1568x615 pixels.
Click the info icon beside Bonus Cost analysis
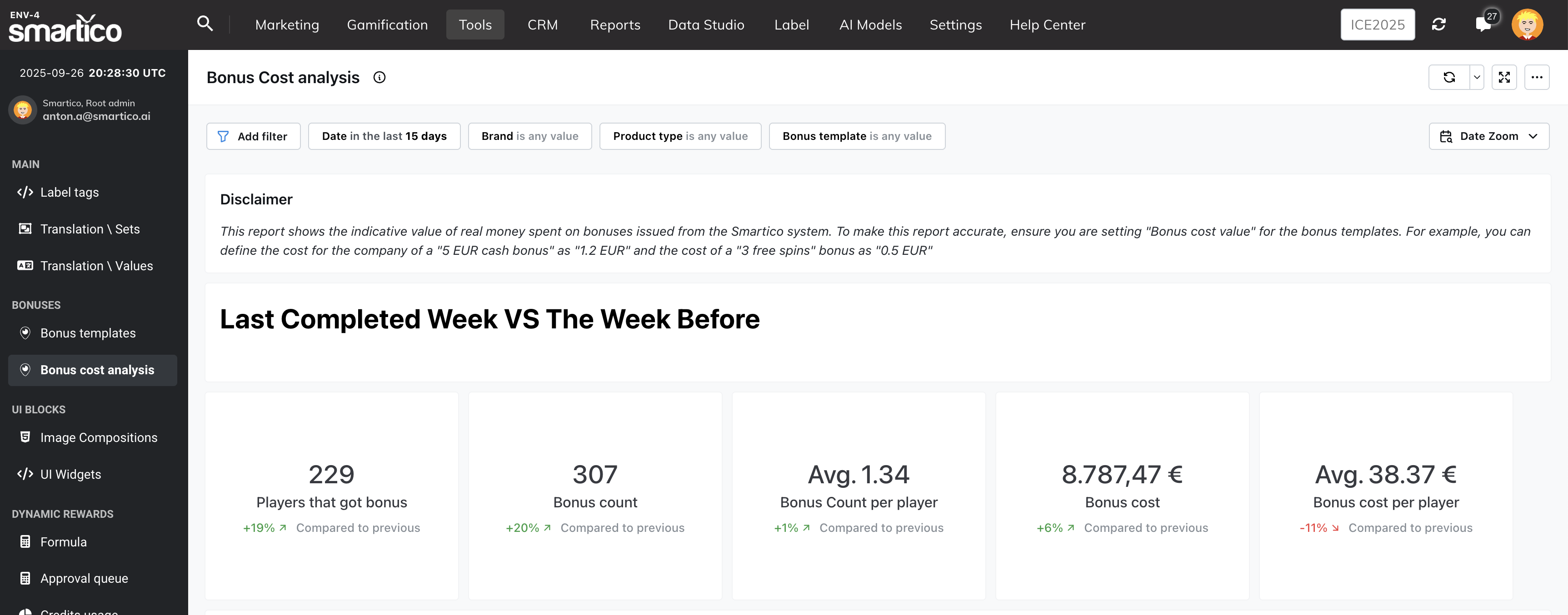click(379, 77)
